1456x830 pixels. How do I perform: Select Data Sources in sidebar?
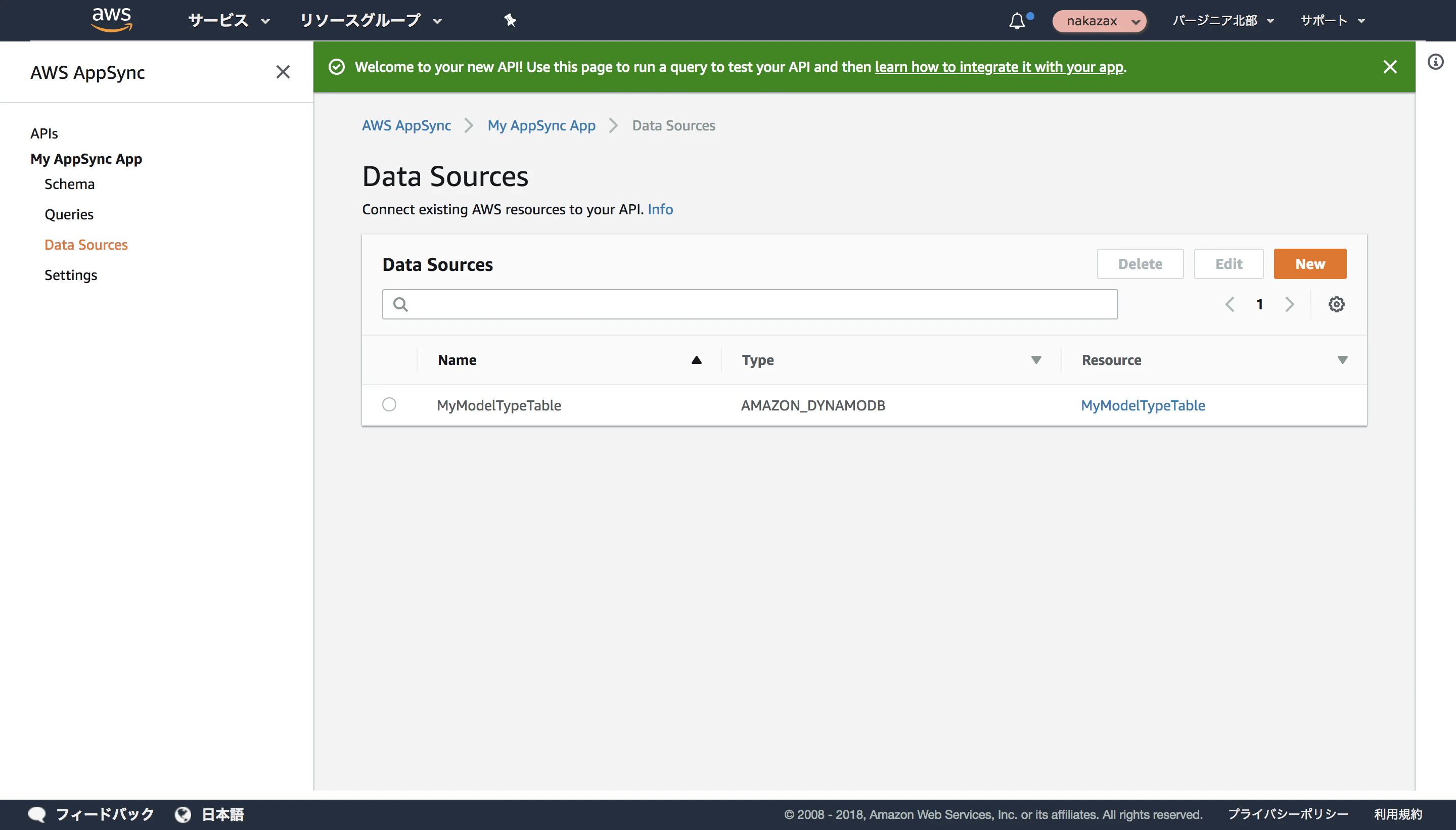86,245
